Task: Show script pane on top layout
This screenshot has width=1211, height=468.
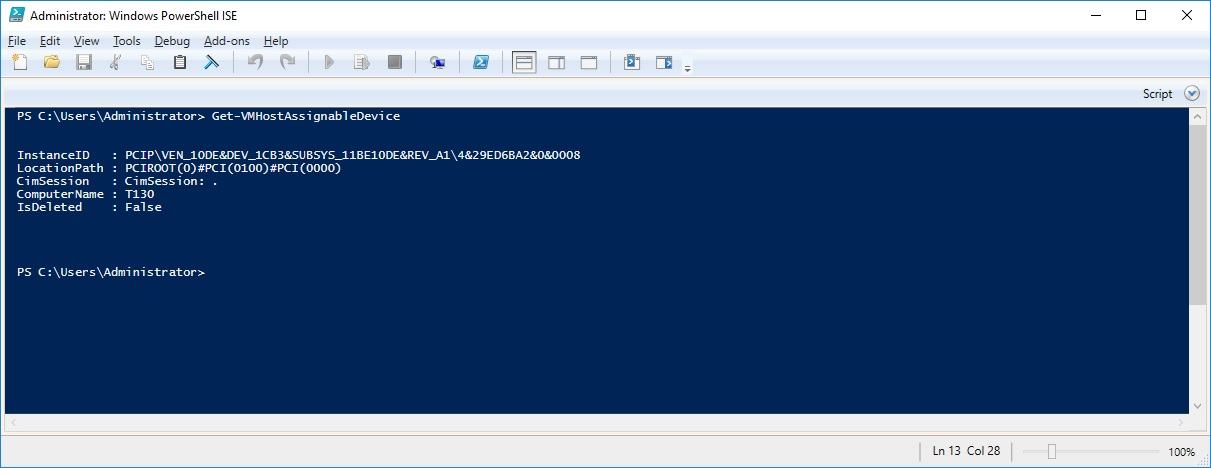Action: point(524,62)
